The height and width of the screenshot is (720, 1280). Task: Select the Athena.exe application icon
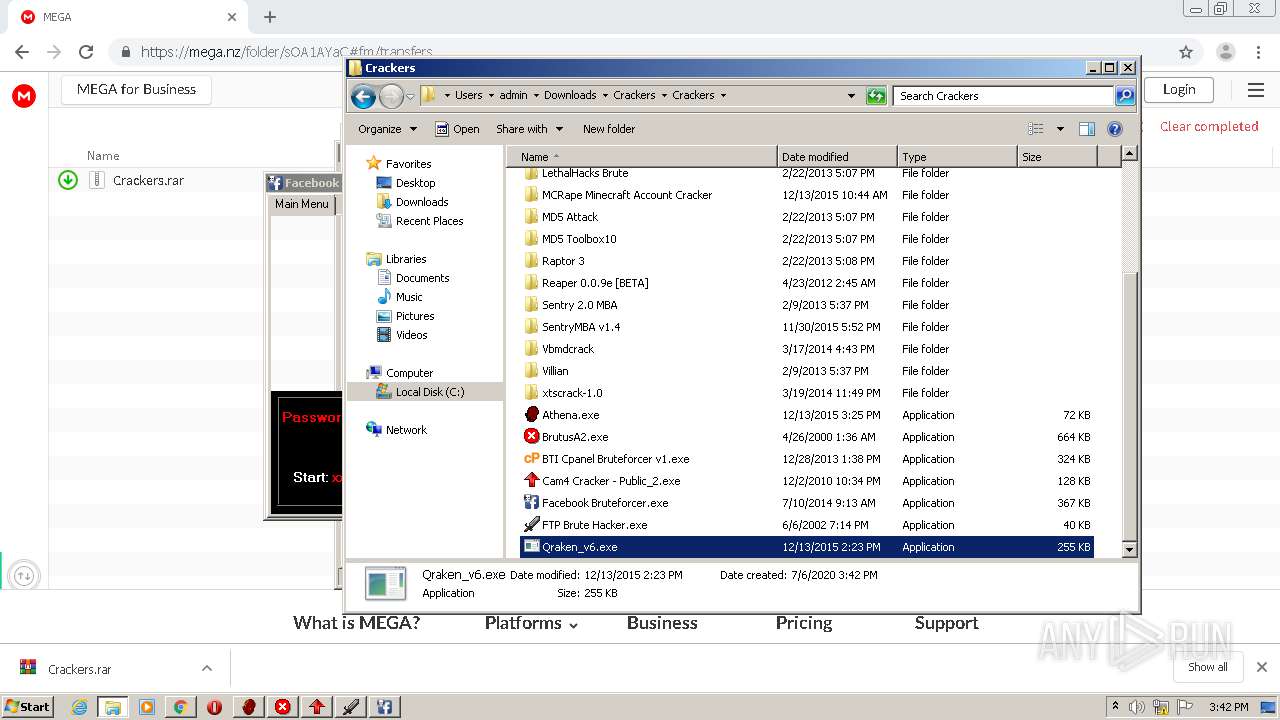(532, 415)
